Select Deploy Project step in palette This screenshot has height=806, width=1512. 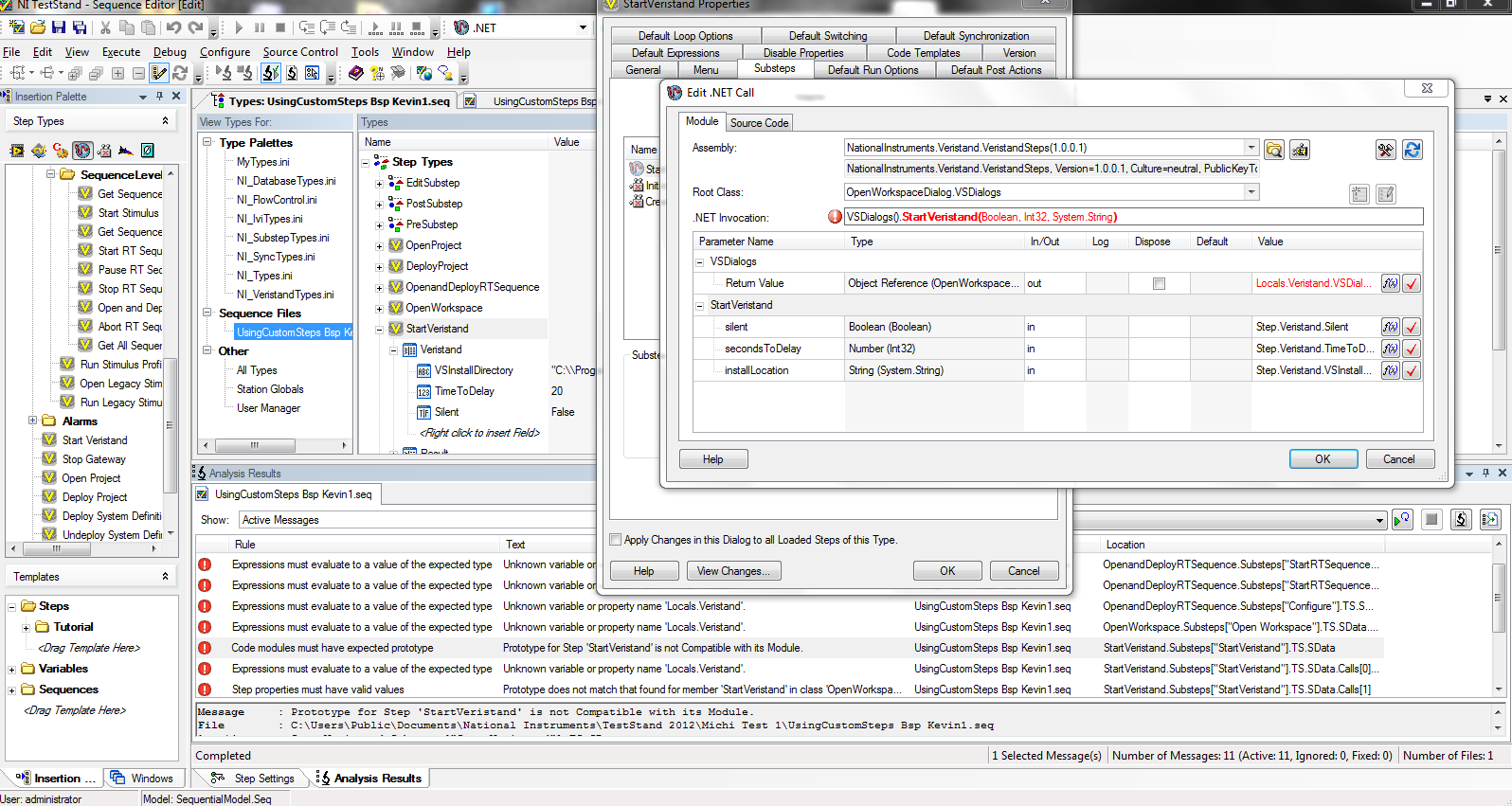coord(95,497)
